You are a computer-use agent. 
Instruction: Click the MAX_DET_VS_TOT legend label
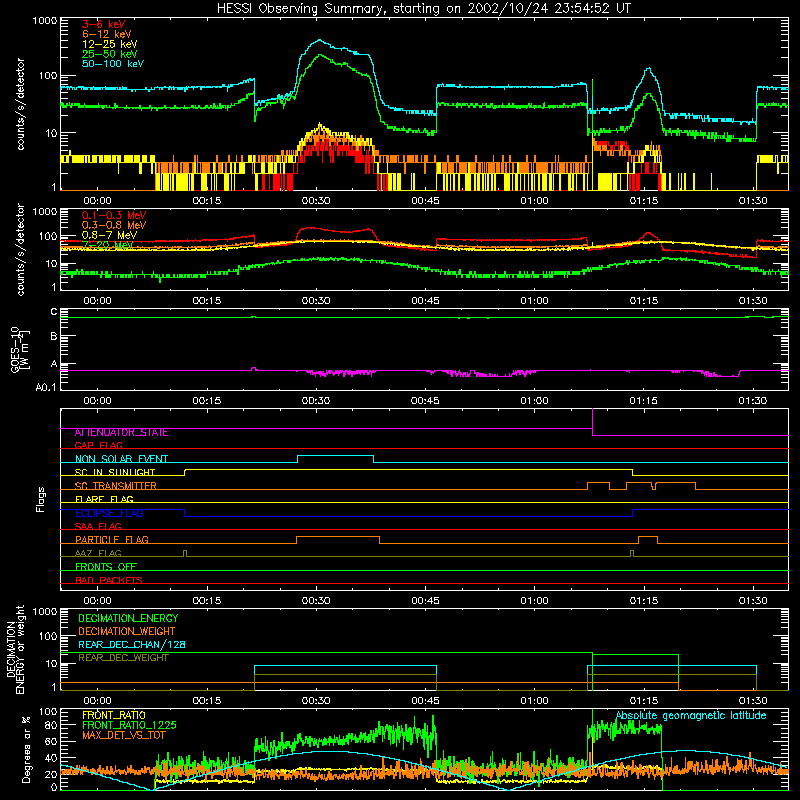click(x=123, y=735)
